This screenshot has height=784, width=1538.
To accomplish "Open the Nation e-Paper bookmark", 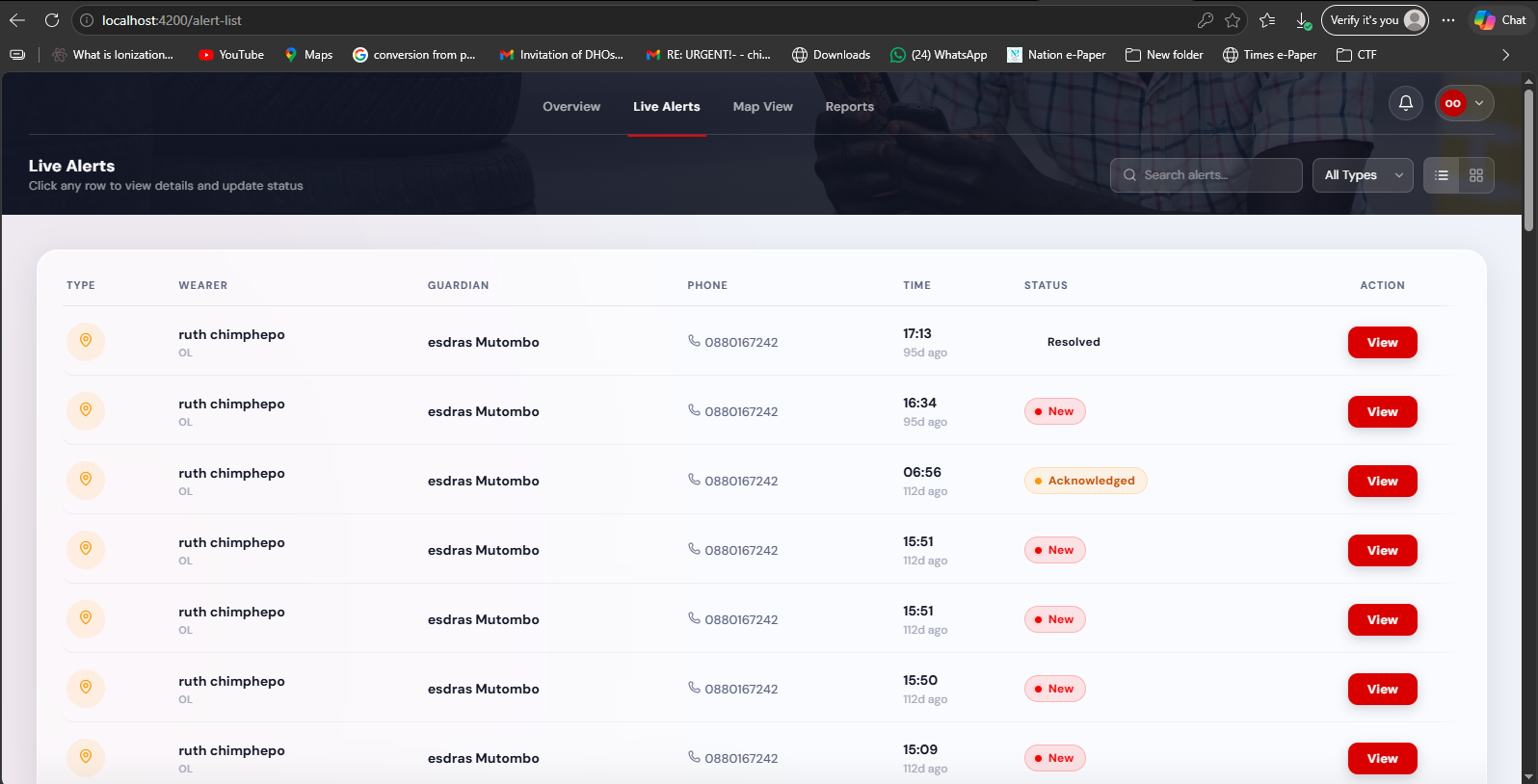I will [1056, 55].
